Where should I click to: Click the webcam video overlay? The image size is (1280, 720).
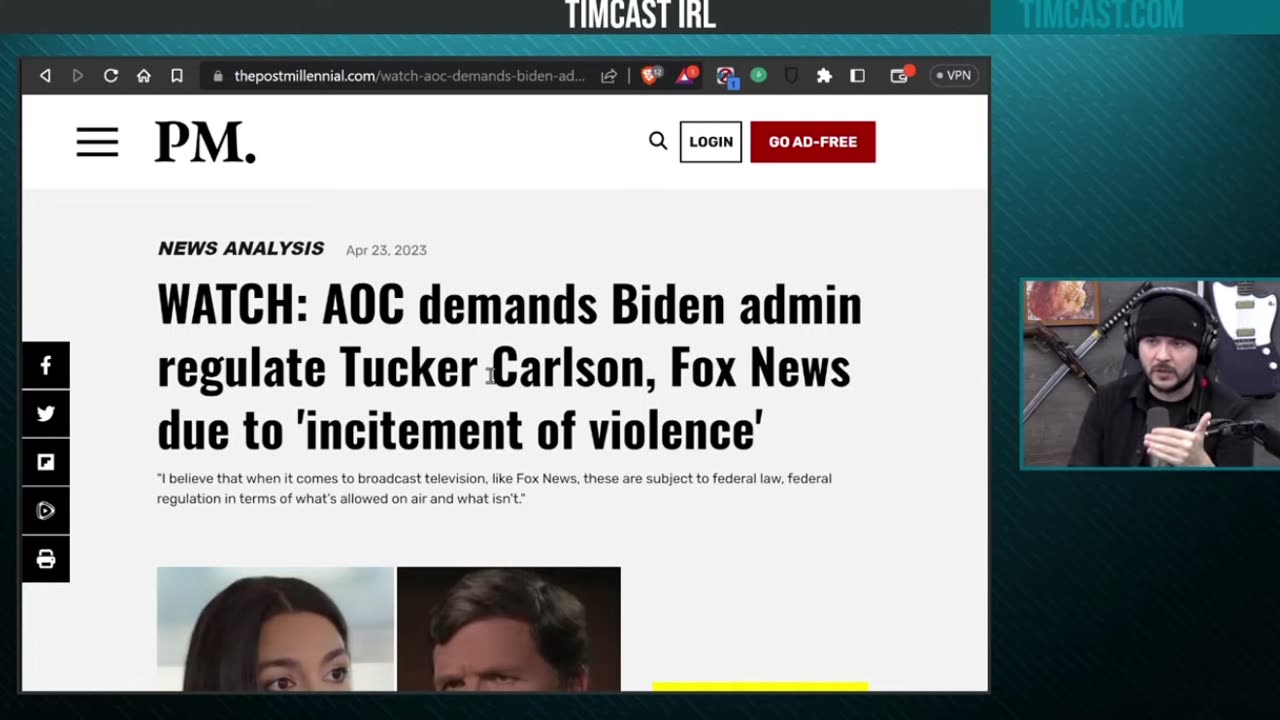point(1150,374)
